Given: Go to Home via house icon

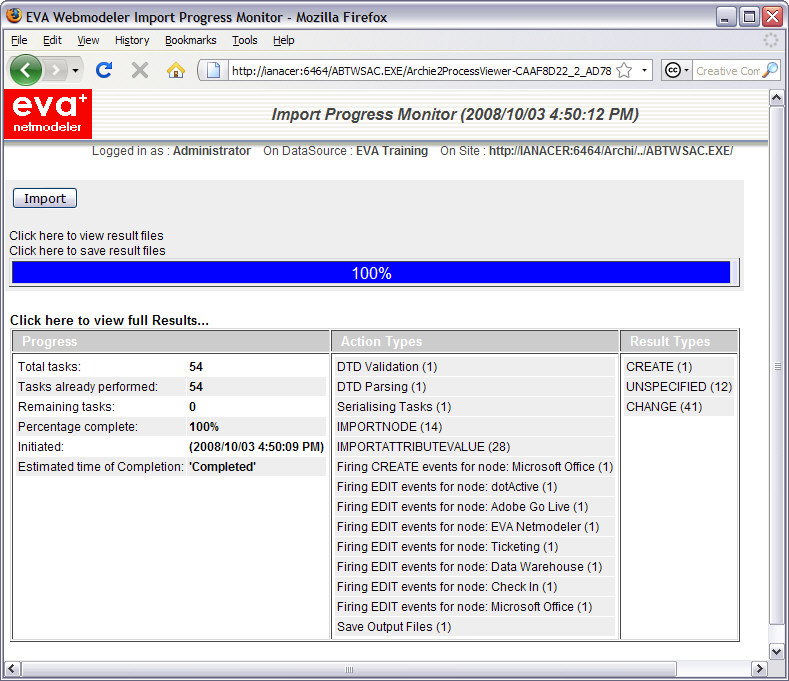Looking at the screenshot, I should [176, 70].
